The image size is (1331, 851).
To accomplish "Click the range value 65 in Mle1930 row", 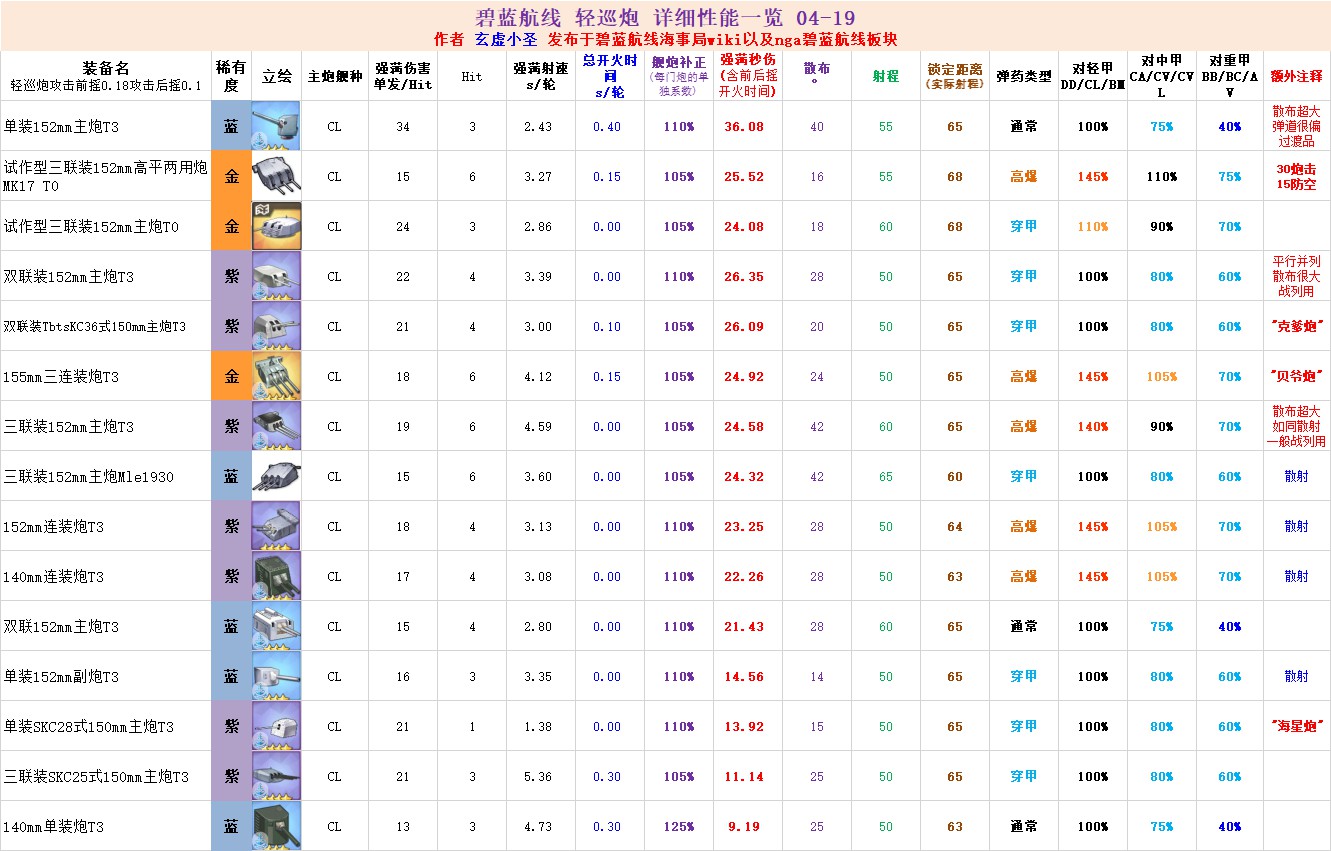I will point(886,477).
